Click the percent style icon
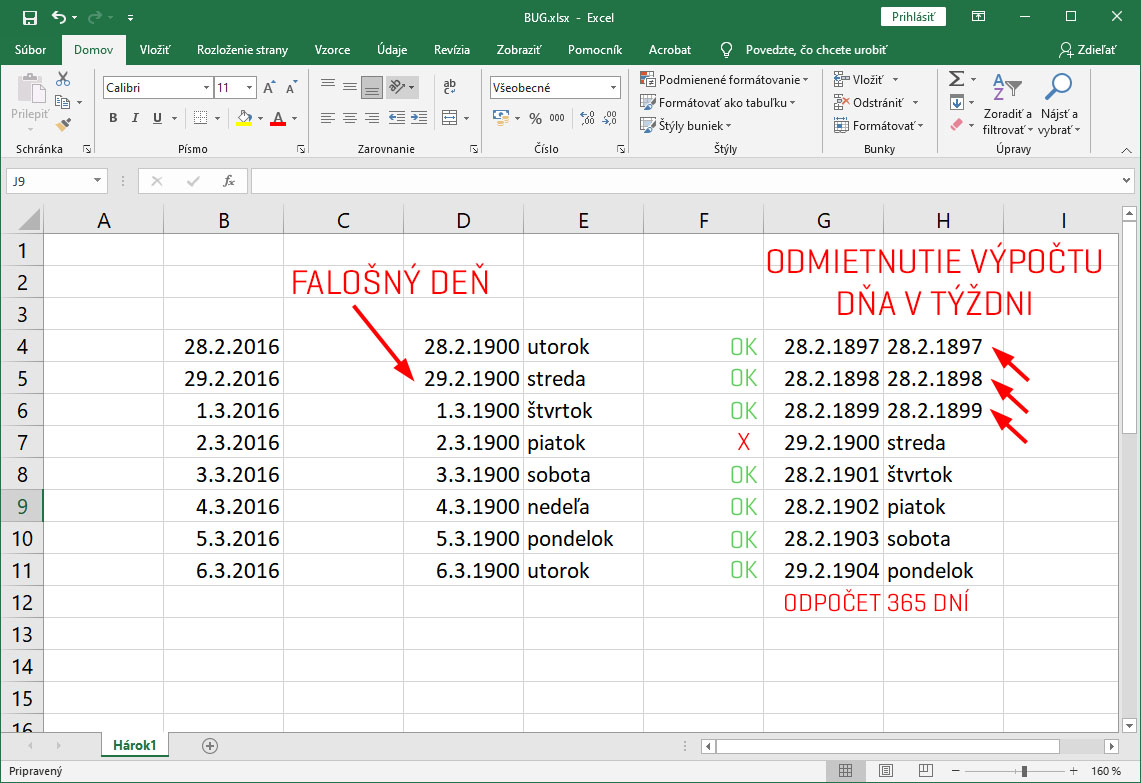The width and height of the screenshot is (1141, 783). (535, 118)
